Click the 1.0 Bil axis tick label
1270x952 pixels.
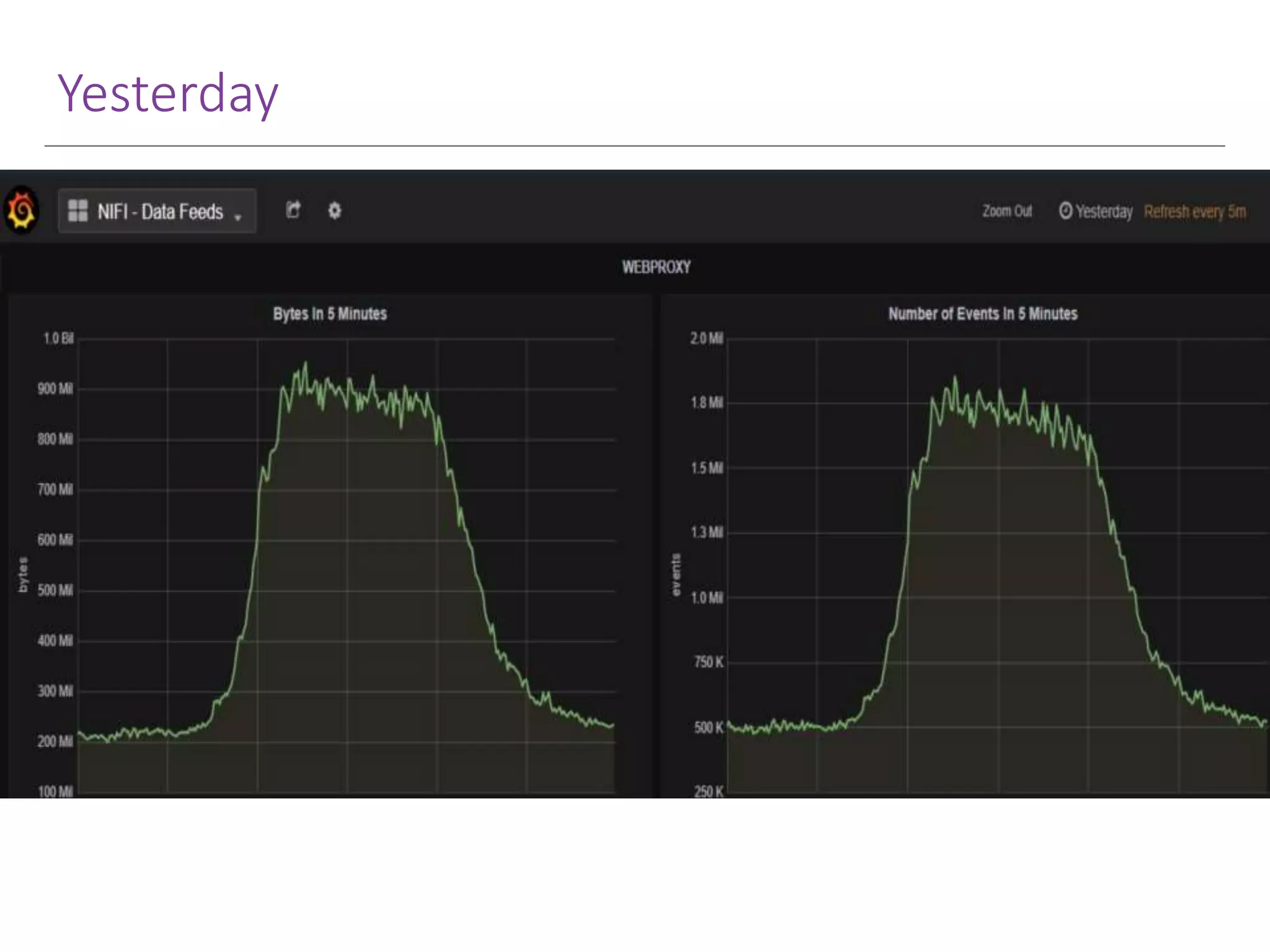coord(58,338)
